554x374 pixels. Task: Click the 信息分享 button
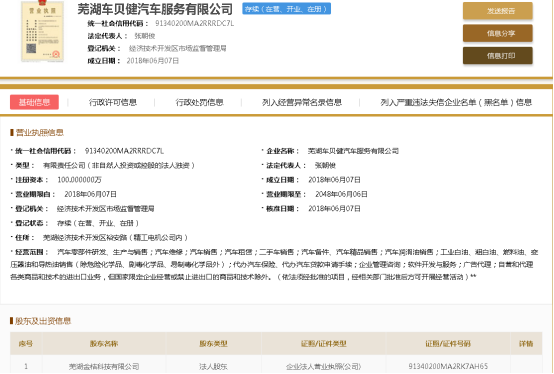(497, 33)
